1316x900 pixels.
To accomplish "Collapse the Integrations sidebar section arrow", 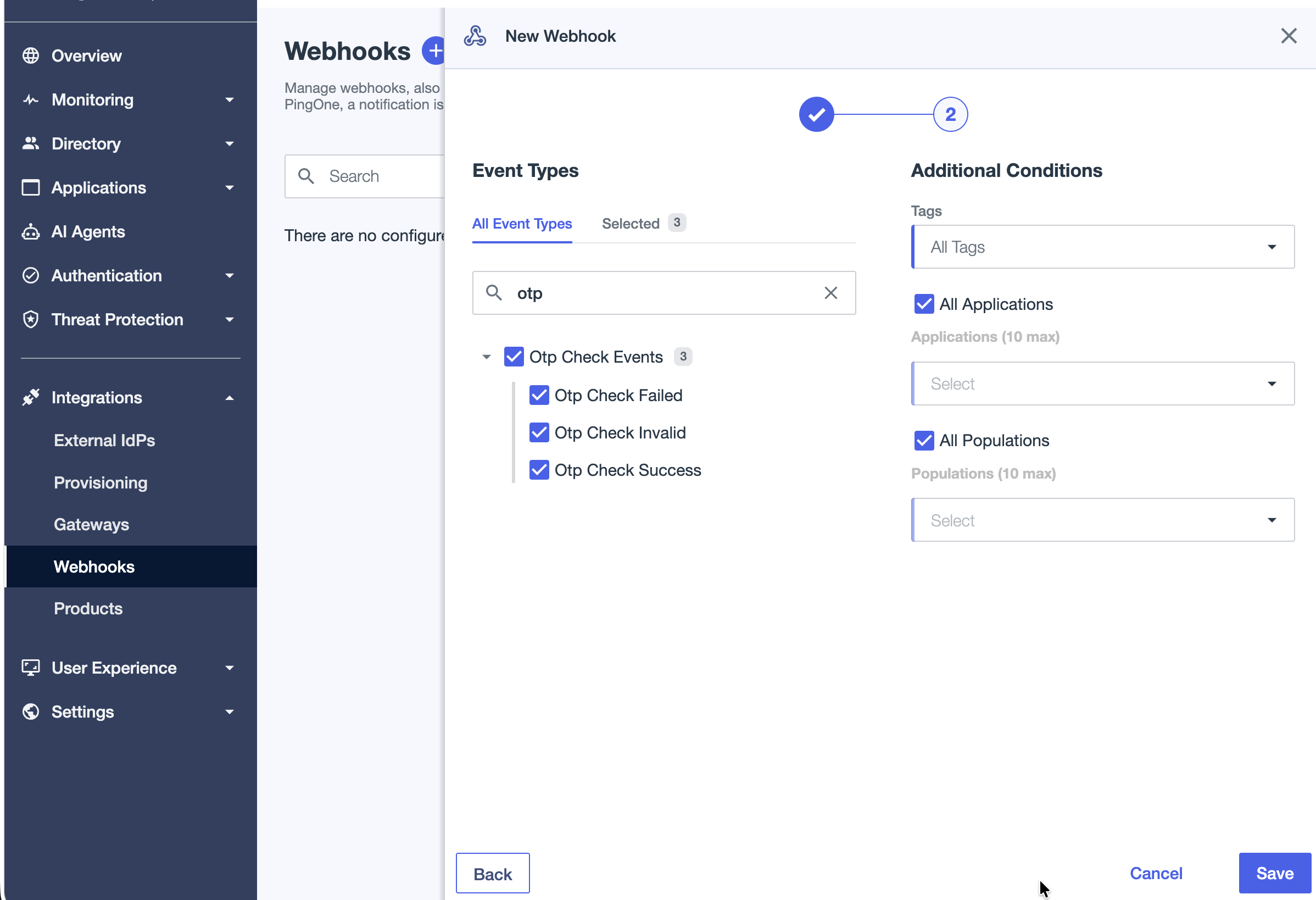I will point(230,398).
